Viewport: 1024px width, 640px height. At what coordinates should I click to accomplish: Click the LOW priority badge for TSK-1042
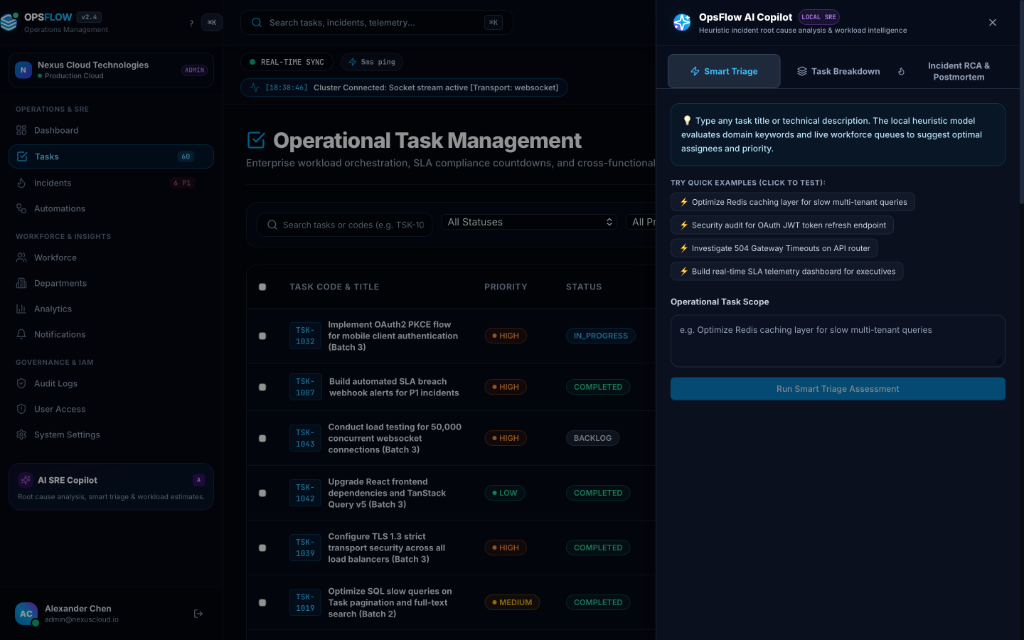(x=505, y=493)
